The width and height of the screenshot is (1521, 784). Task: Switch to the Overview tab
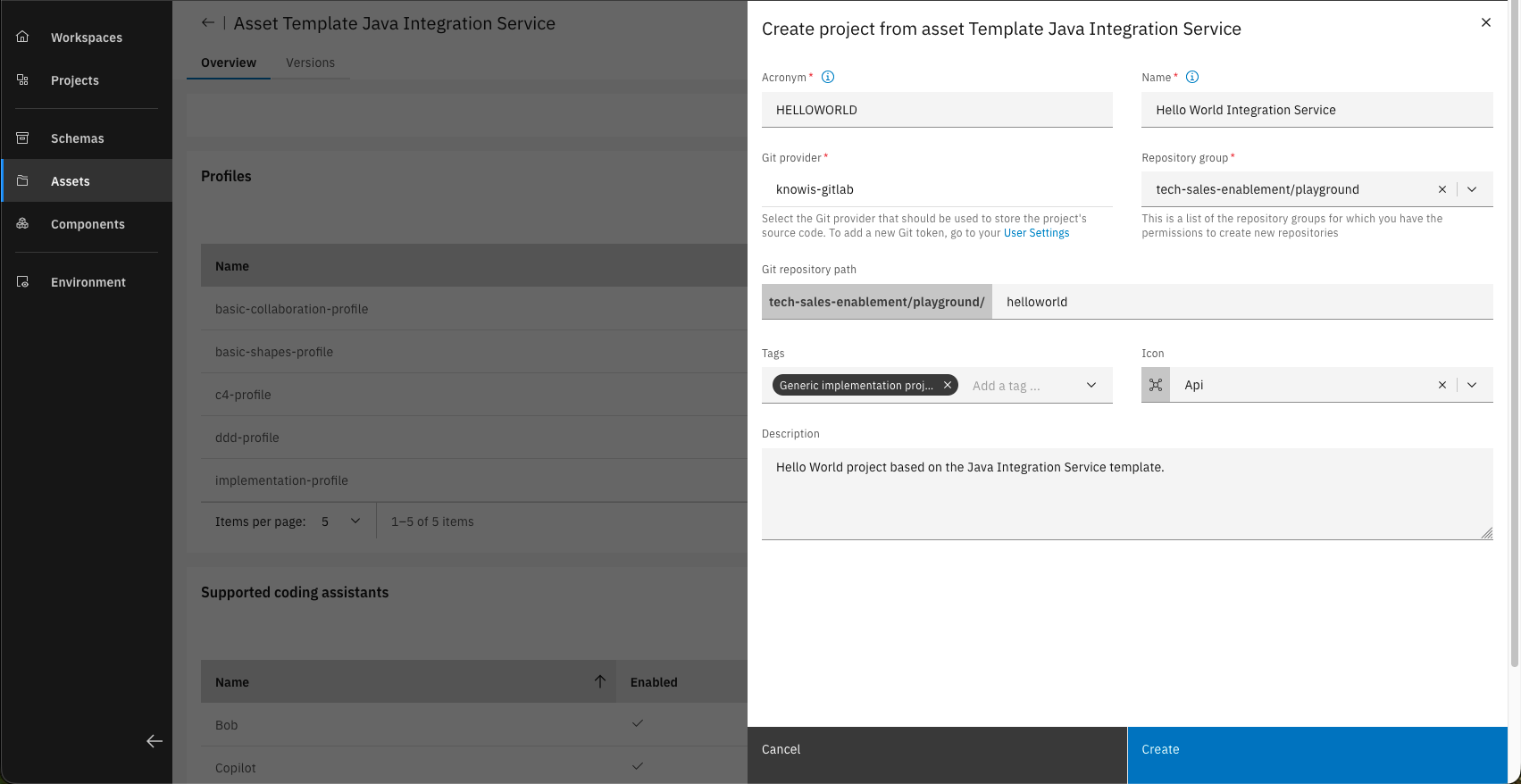229,63
